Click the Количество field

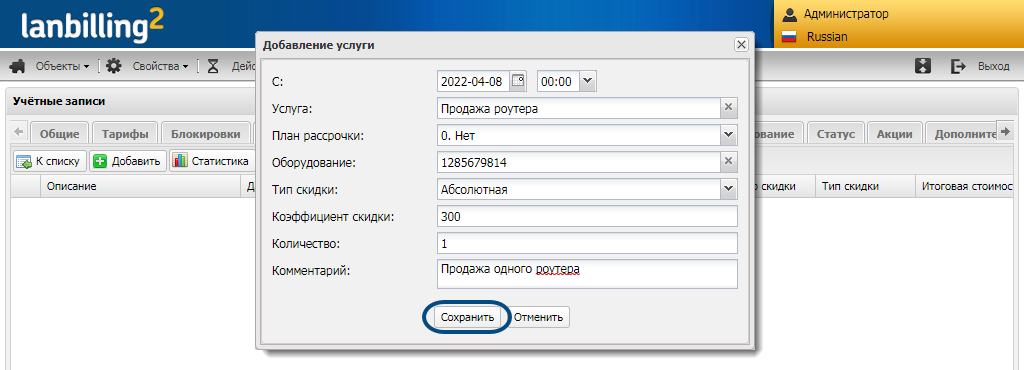(x=587, y=242)
